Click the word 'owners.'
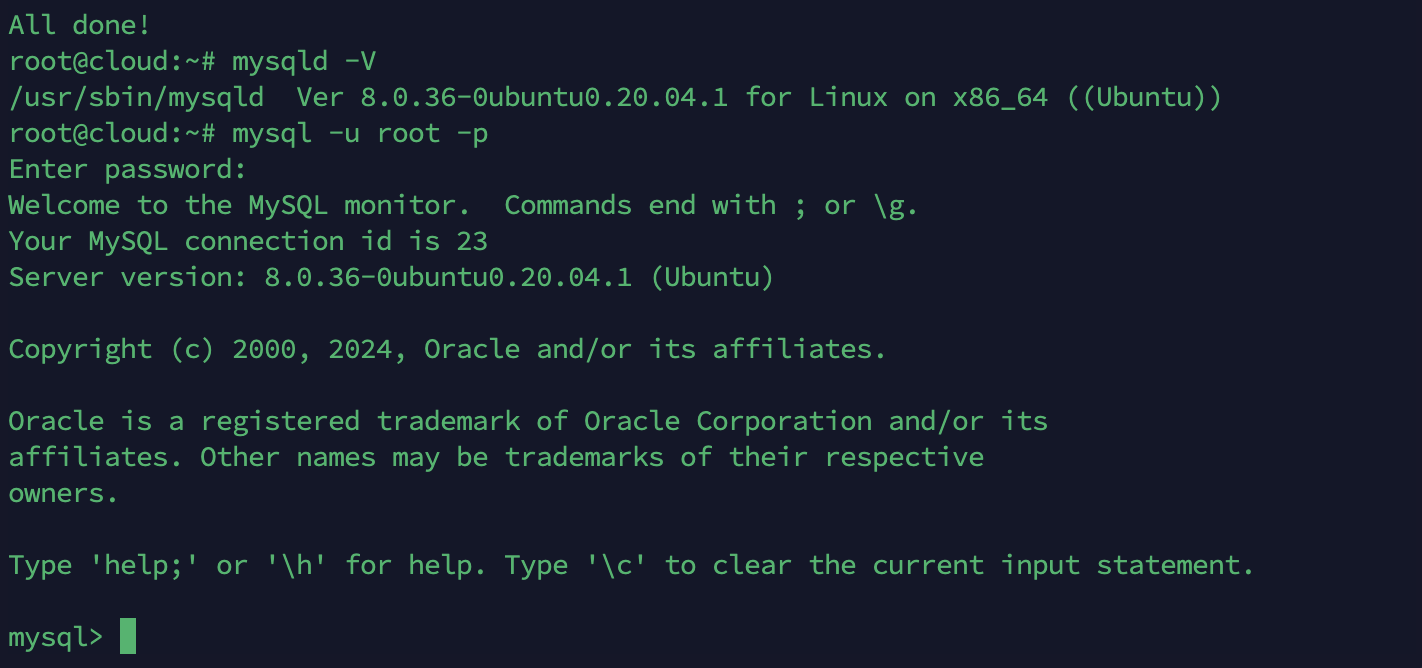This screenshot has width=1422, height=668. click(x=64, y=493)
